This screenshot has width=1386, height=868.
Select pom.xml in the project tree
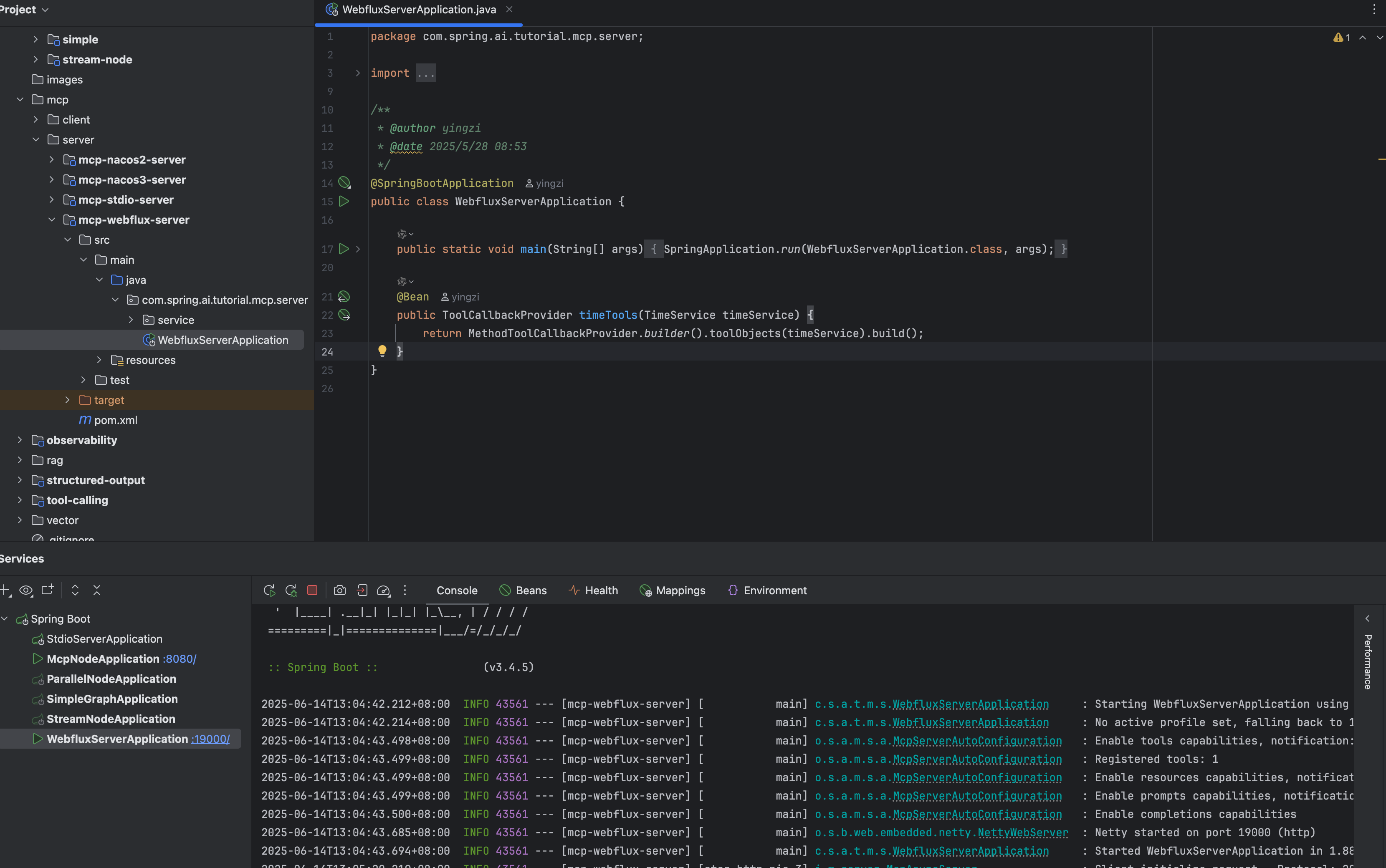tap(115, 420)
